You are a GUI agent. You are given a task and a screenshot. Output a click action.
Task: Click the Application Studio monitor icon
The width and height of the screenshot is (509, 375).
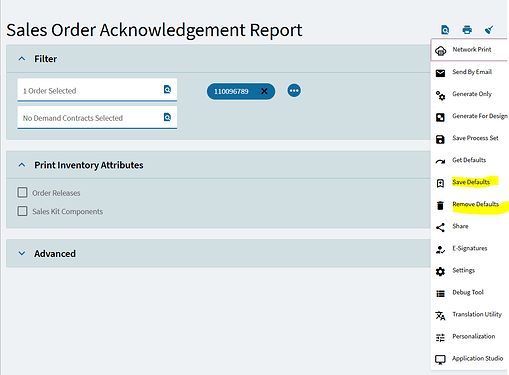pos(440,360)
